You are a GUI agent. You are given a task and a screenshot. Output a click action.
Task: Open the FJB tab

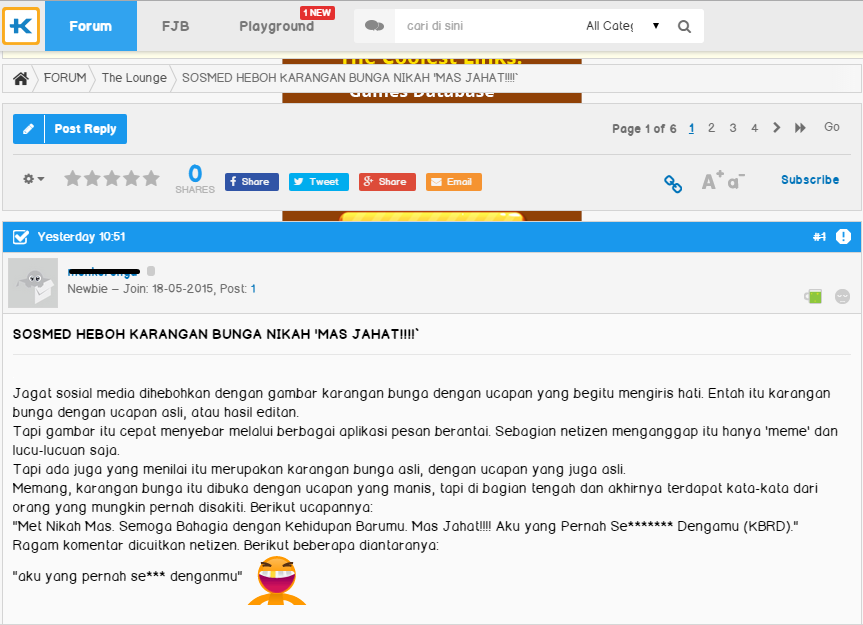point(176,26)
